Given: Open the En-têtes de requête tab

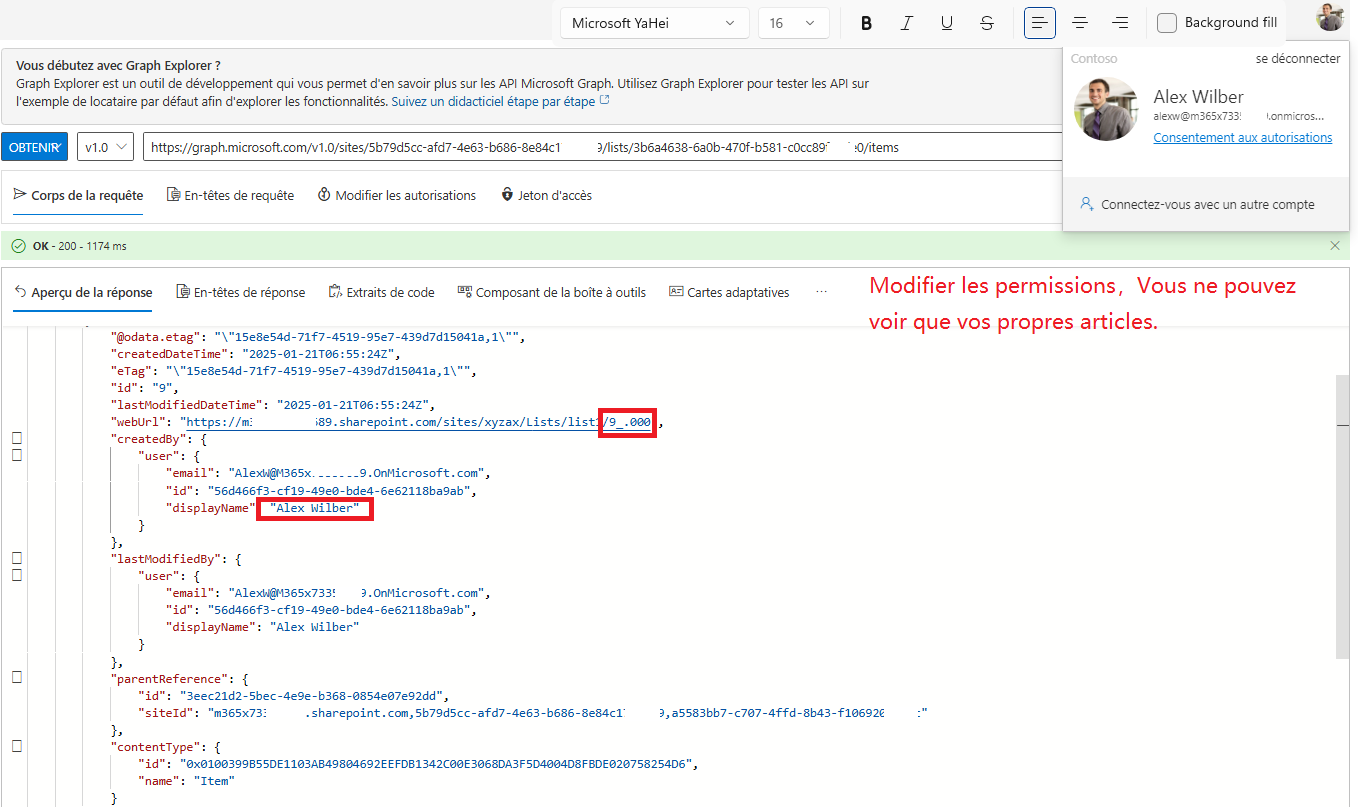Looking at the screenshot, I should 230,196.
